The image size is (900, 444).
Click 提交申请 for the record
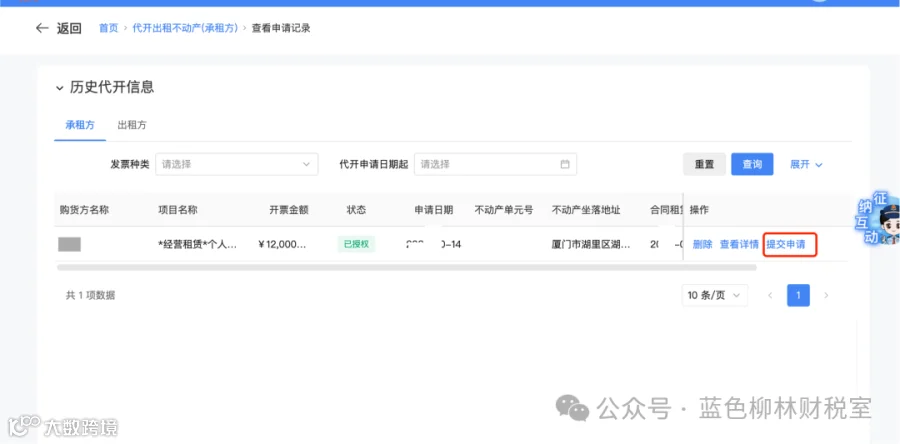tap(786, 244)
